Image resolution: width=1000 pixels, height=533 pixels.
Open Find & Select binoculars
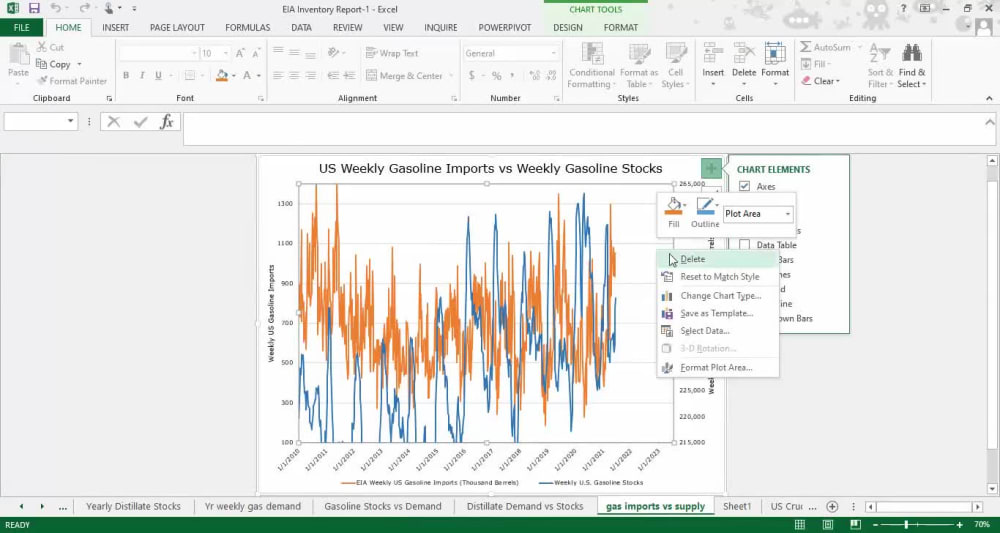point(912,66)
